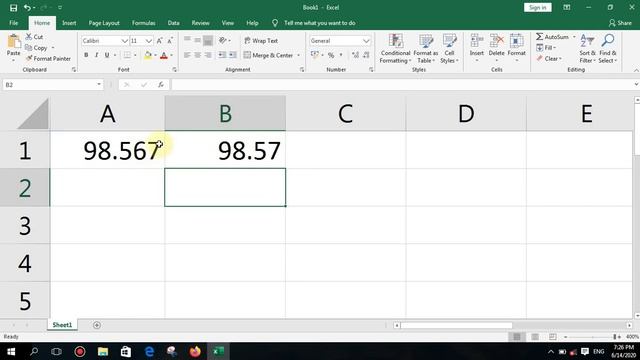Click Decrease Decimal button

(x=366, y=55)
